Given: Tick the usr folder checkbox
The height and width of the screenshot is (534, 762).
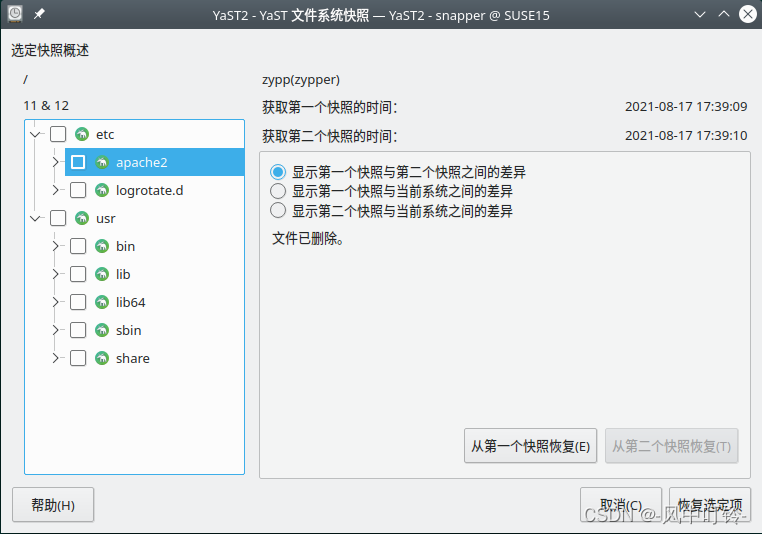Looking at the screenshot, I should [x=58, y=218].
